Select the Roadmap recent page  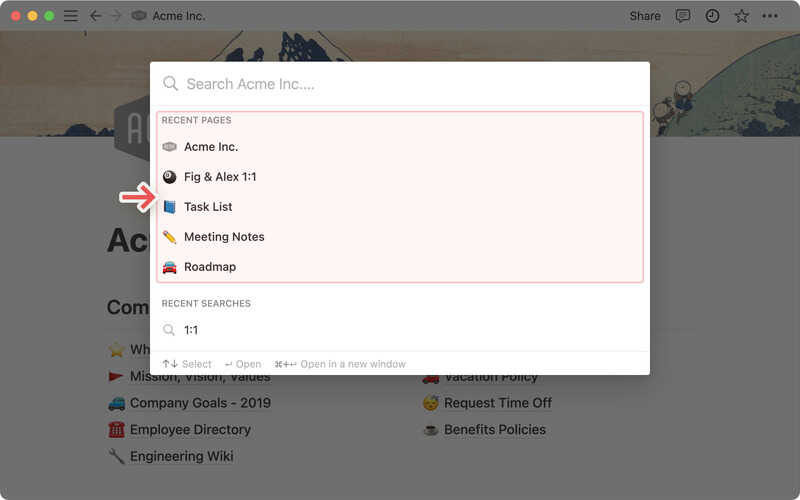pos(400,267)
